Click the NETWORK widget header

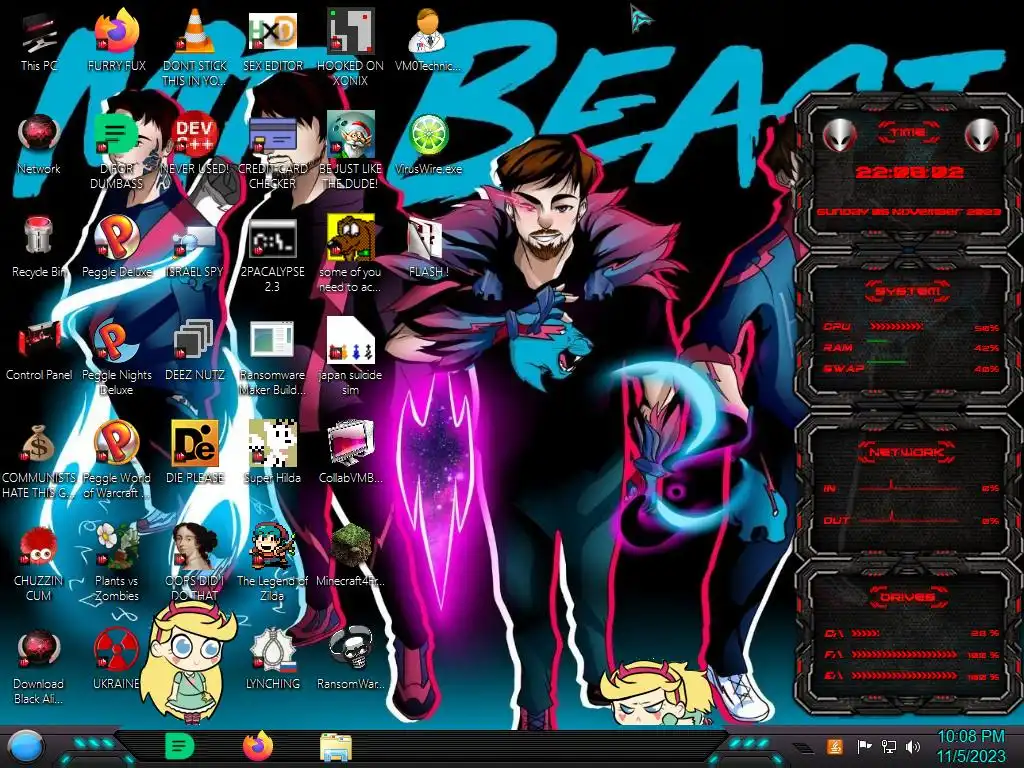908,452
